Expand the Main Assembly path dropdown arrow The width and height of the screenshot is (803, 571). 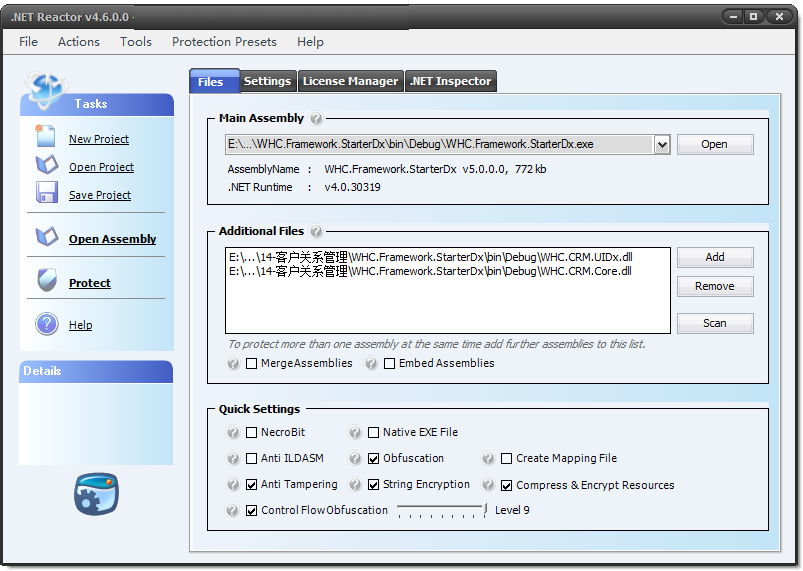pyautogui.click(x=662, y=145)
